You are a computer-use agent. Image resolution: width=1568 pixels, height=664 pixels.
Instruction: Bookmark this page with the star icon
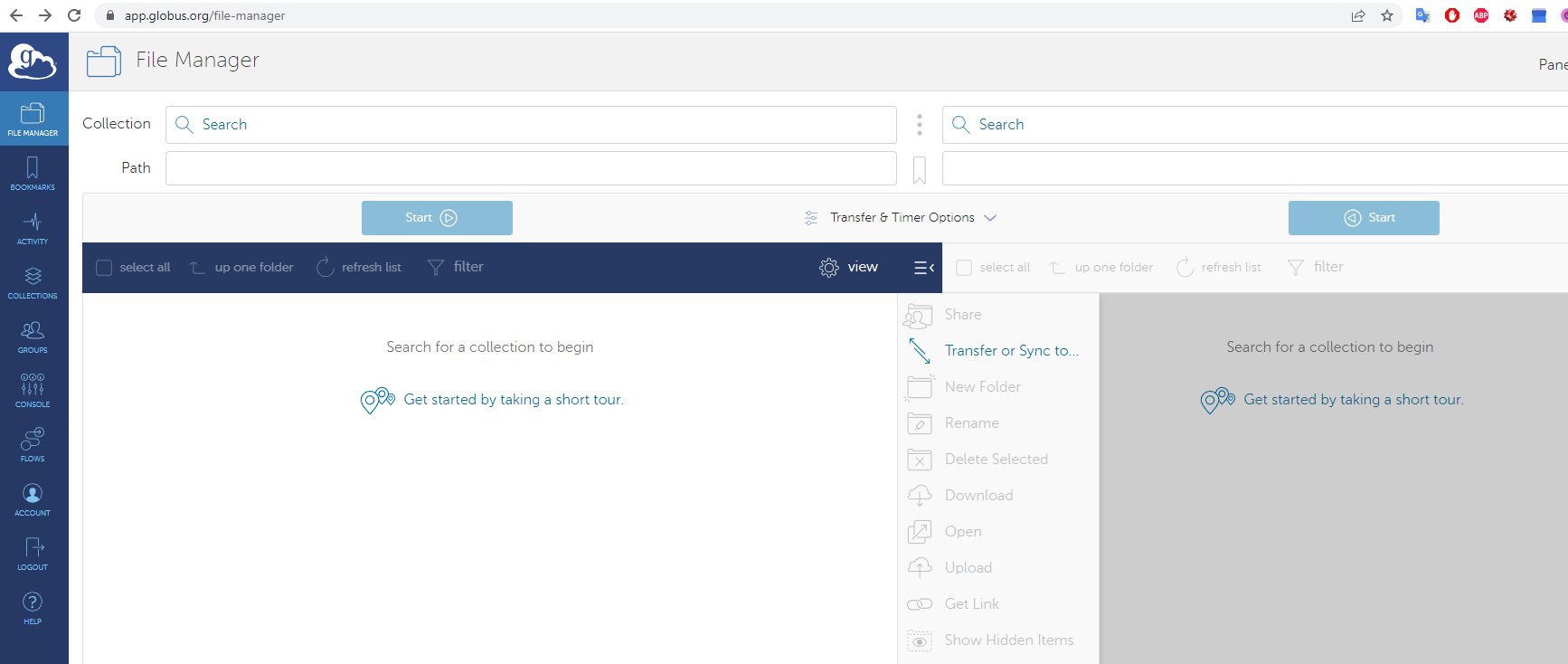[x=1387, y=15]
